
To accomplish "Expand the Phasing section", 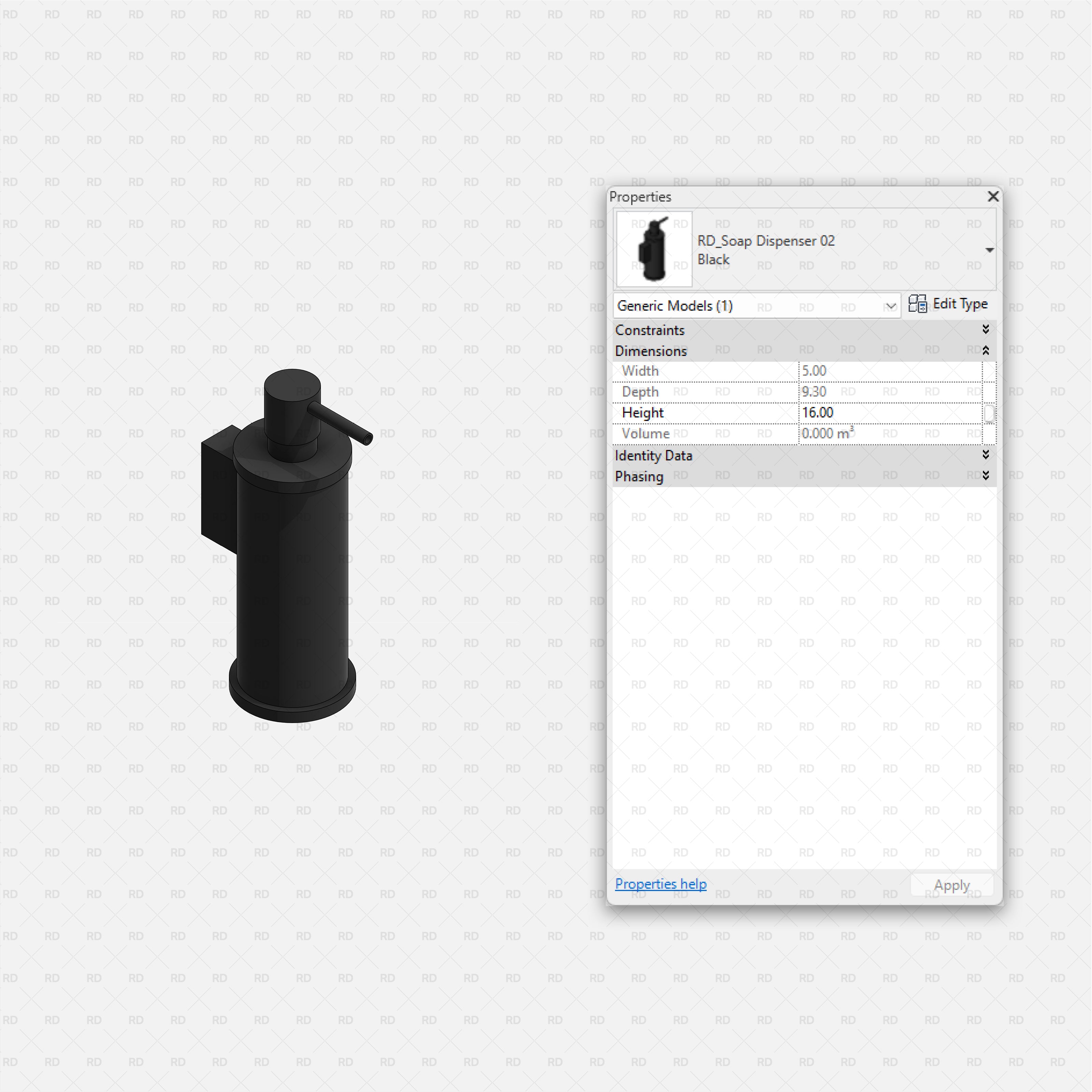I will pyautogui.click(x=986, y=475).
